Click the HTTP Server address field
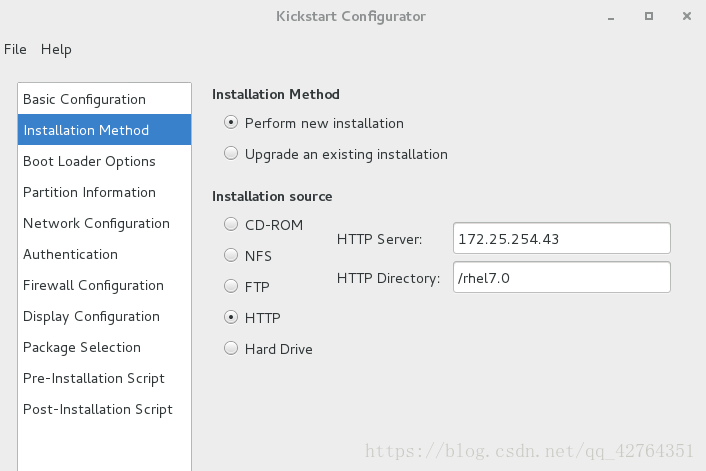The width and height of the screenshot is (706, 471). tap(561, 238)
